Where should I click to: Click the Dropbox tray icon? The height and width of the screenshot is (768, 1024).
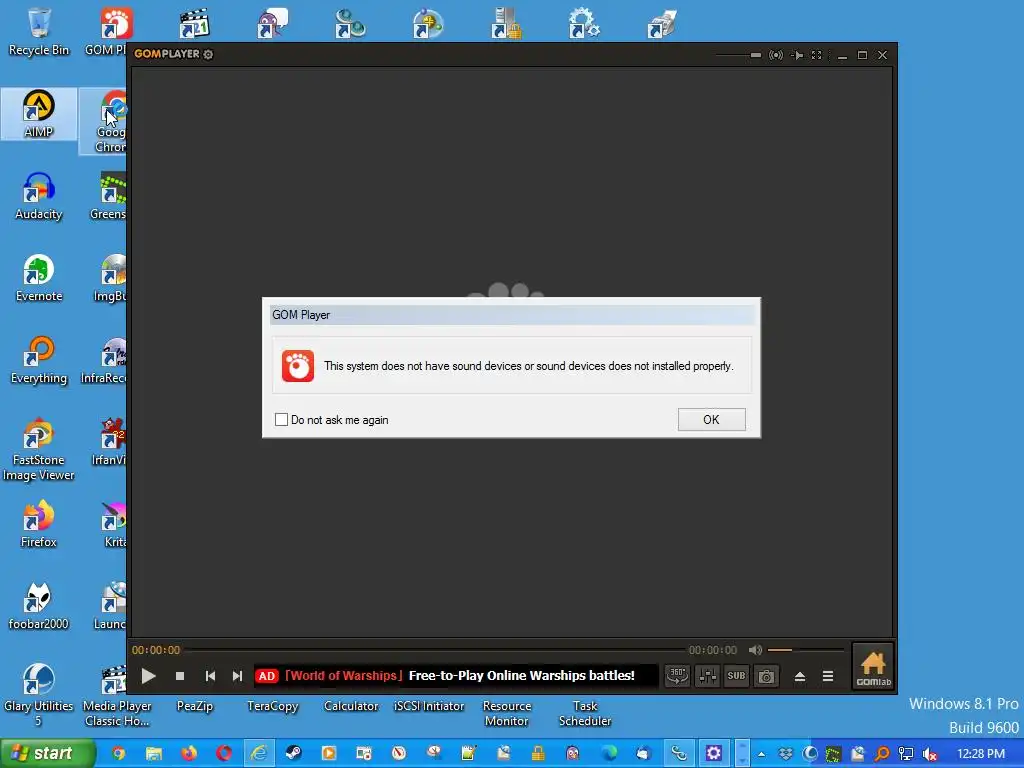786,754
